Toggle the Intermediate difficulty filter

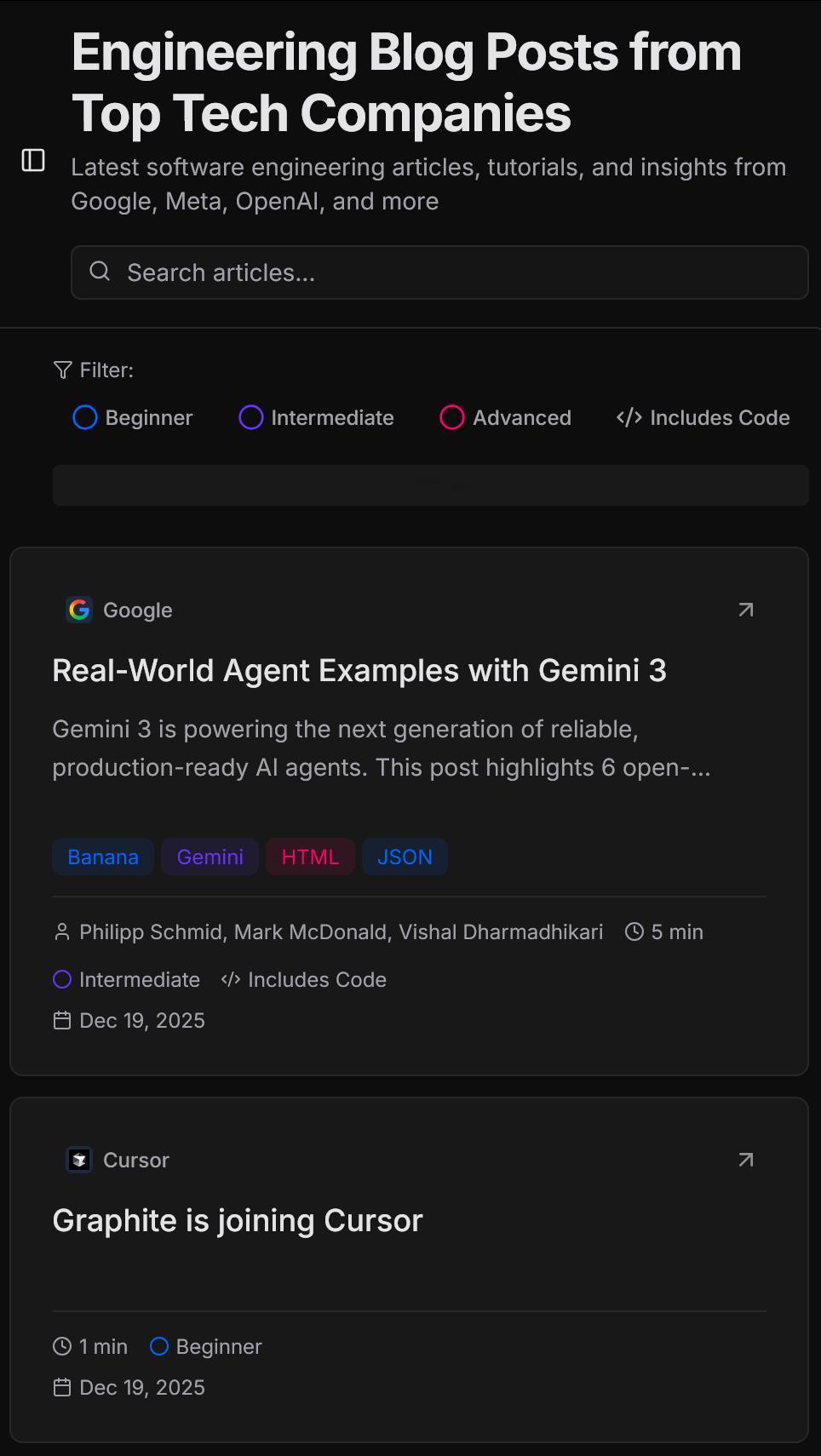(x=316, y=417)
